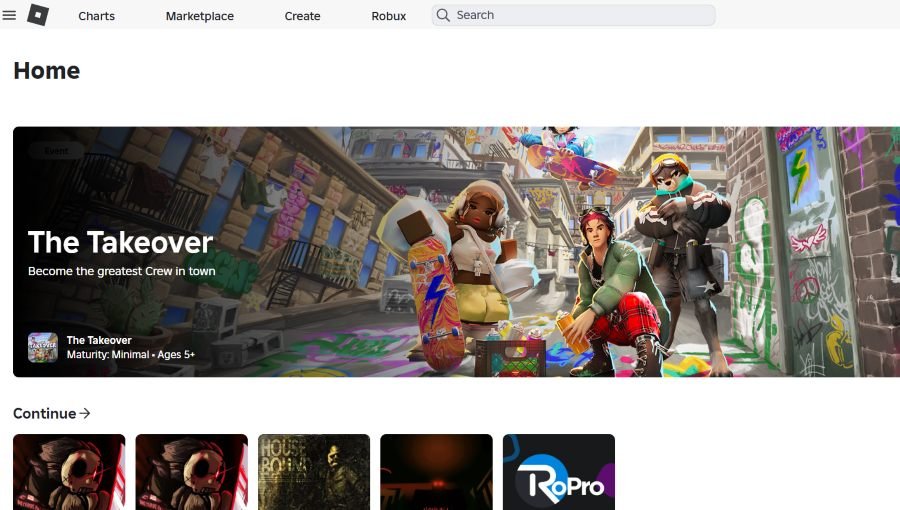Open the Robux page
900x510 pixels.
389,16
